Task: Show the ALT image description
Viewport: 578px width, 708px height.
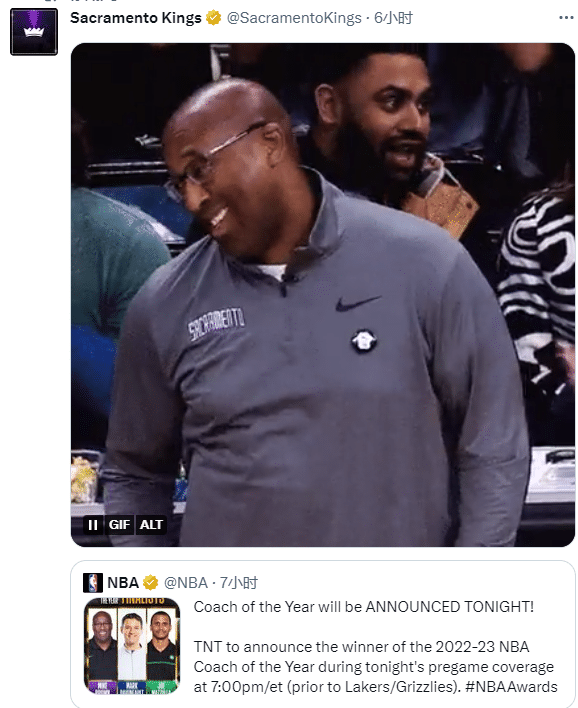Action: [151, 525]
